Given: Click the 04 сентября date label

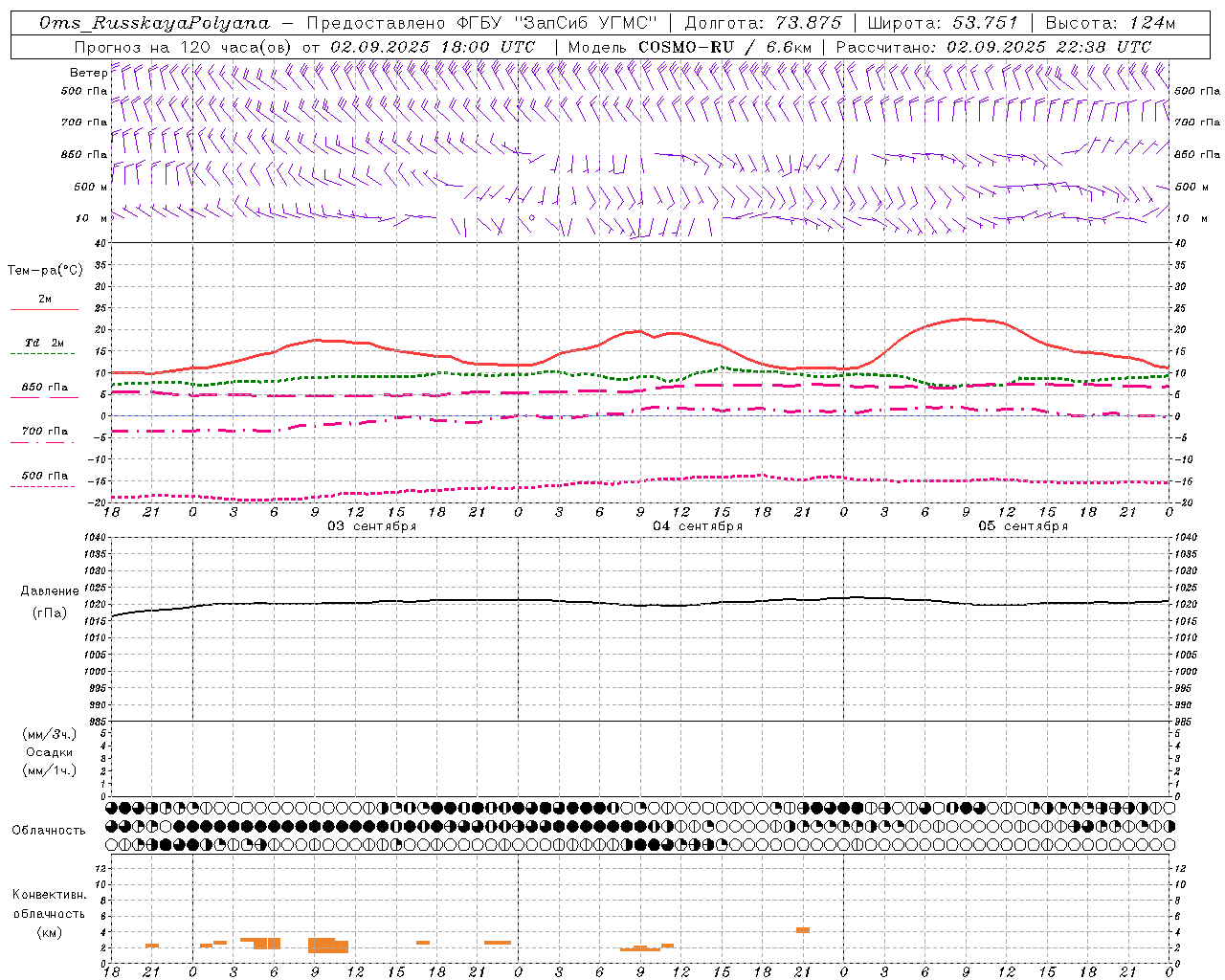Looking at the screenshot, I should click(x=698, y=525).
